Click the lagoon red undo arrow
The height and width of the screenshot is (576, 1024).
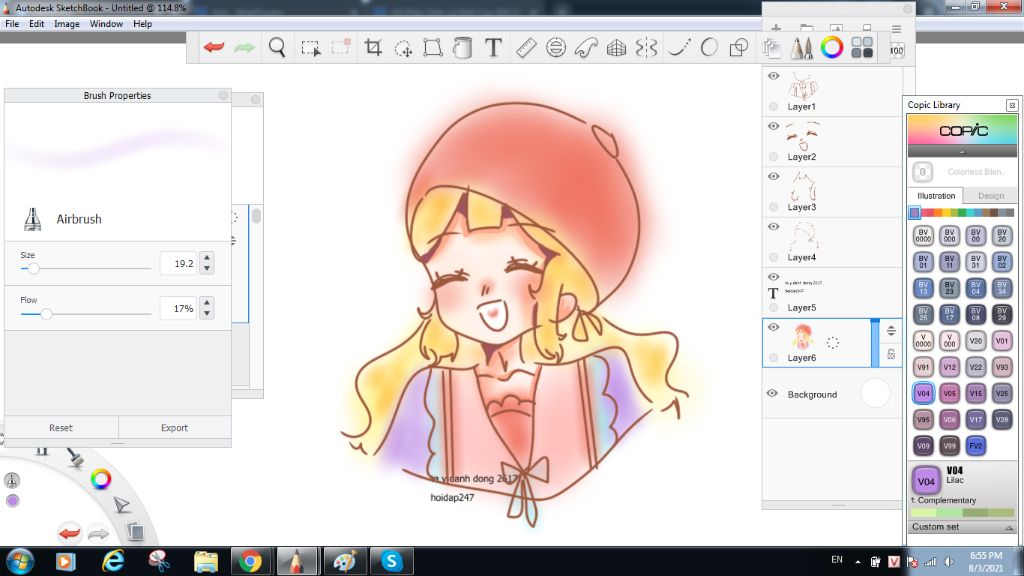tap(69, 533)
